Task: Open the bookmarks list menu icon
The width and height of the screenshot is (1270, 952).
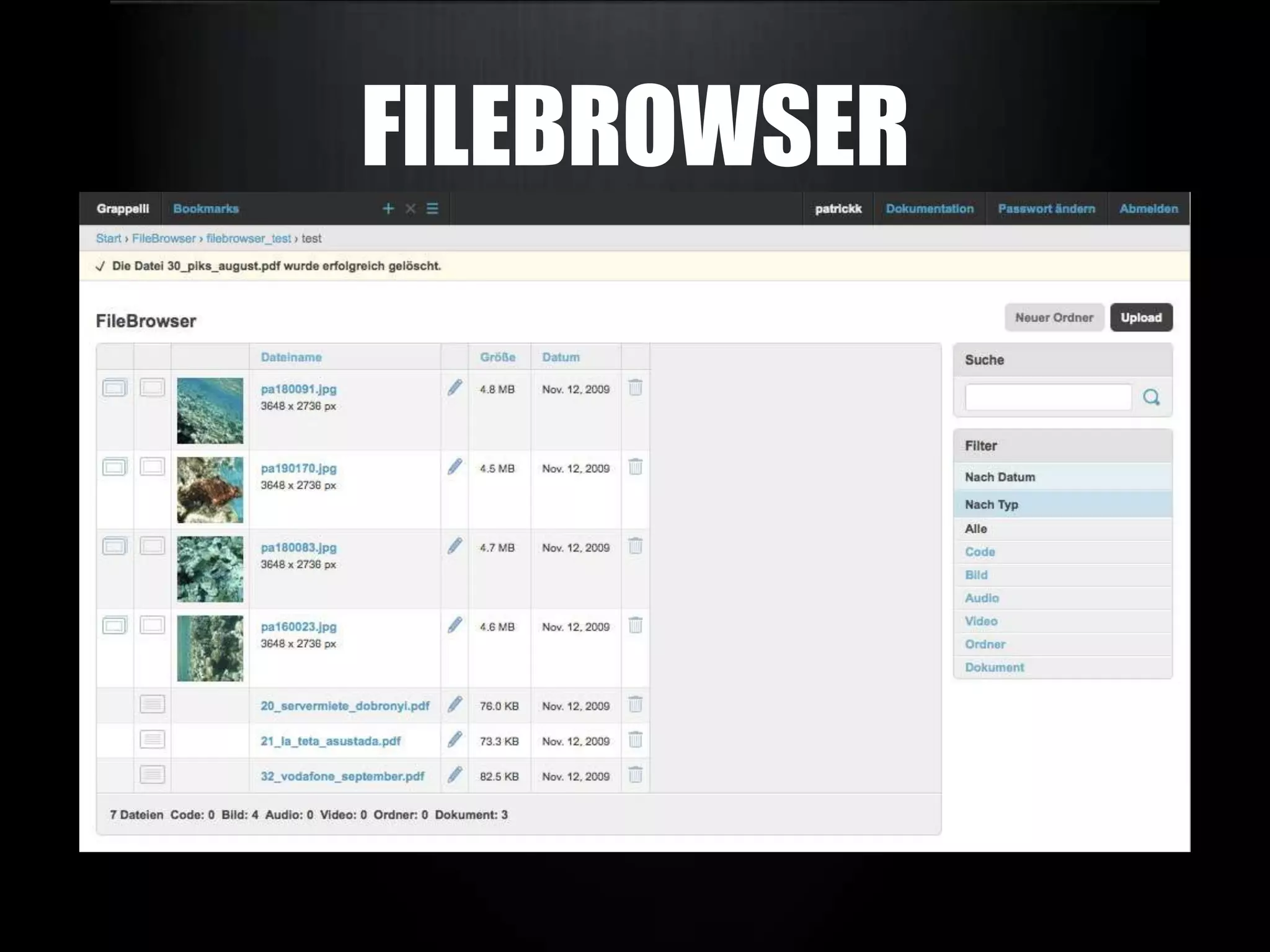Action: (432, 209)
